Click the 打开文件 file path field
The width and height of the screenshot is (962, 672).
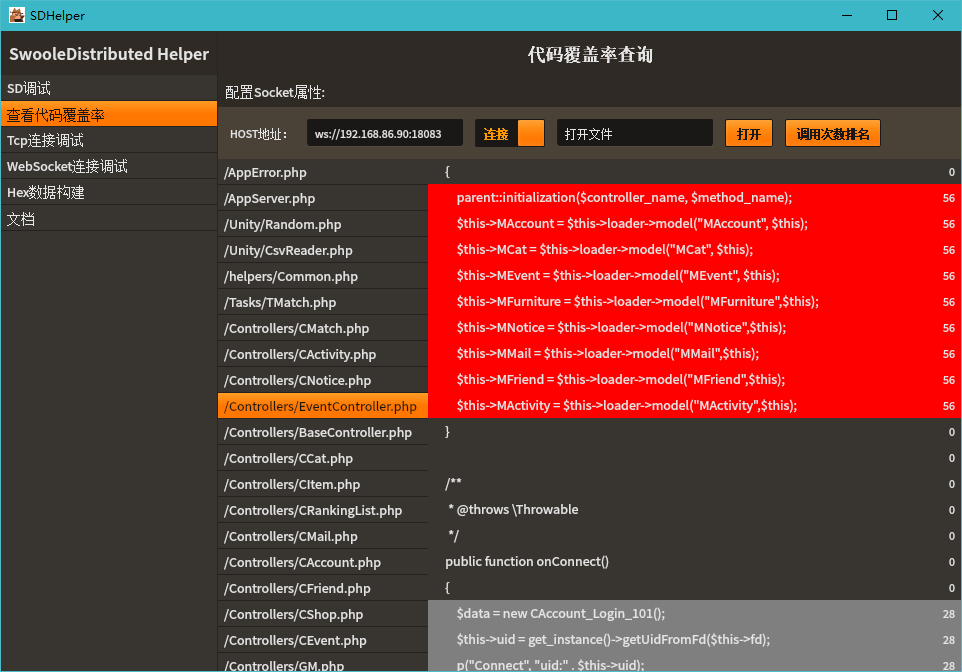tap(634, 134)
